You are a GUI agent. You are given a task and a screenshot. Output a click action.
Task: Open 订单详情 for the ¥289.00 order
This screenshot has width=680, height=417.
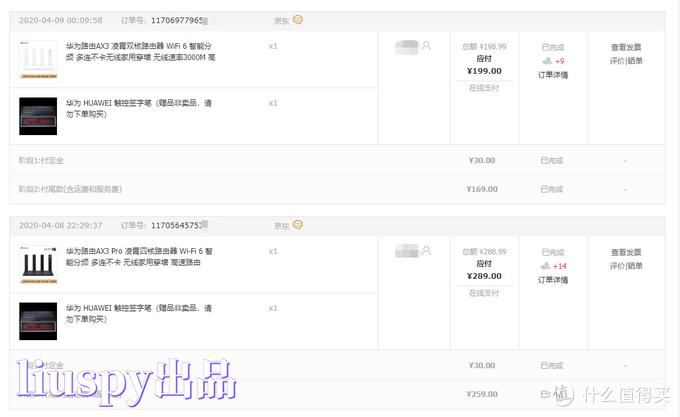pos(553,280)
